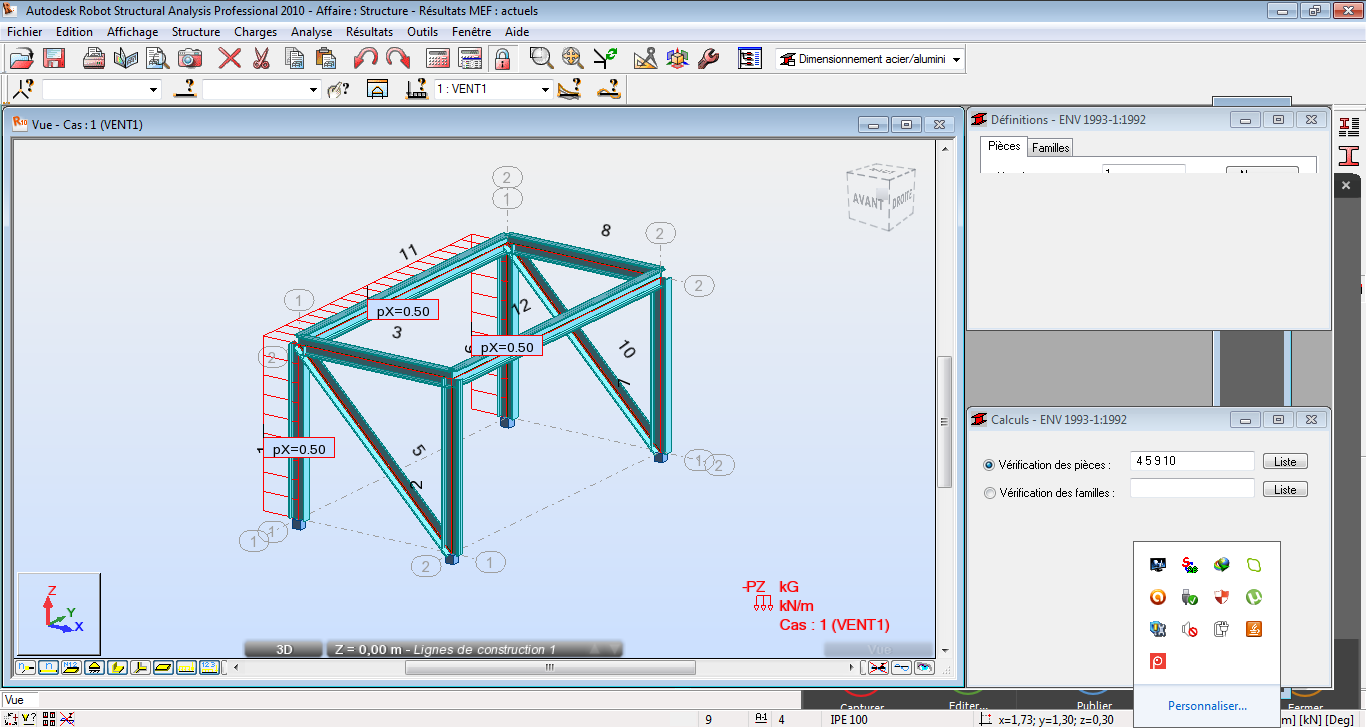Toggle bar numbers display icon in bottom view toolbar
The height and width of the screenshot is (728, 1366).
[47, 666]
